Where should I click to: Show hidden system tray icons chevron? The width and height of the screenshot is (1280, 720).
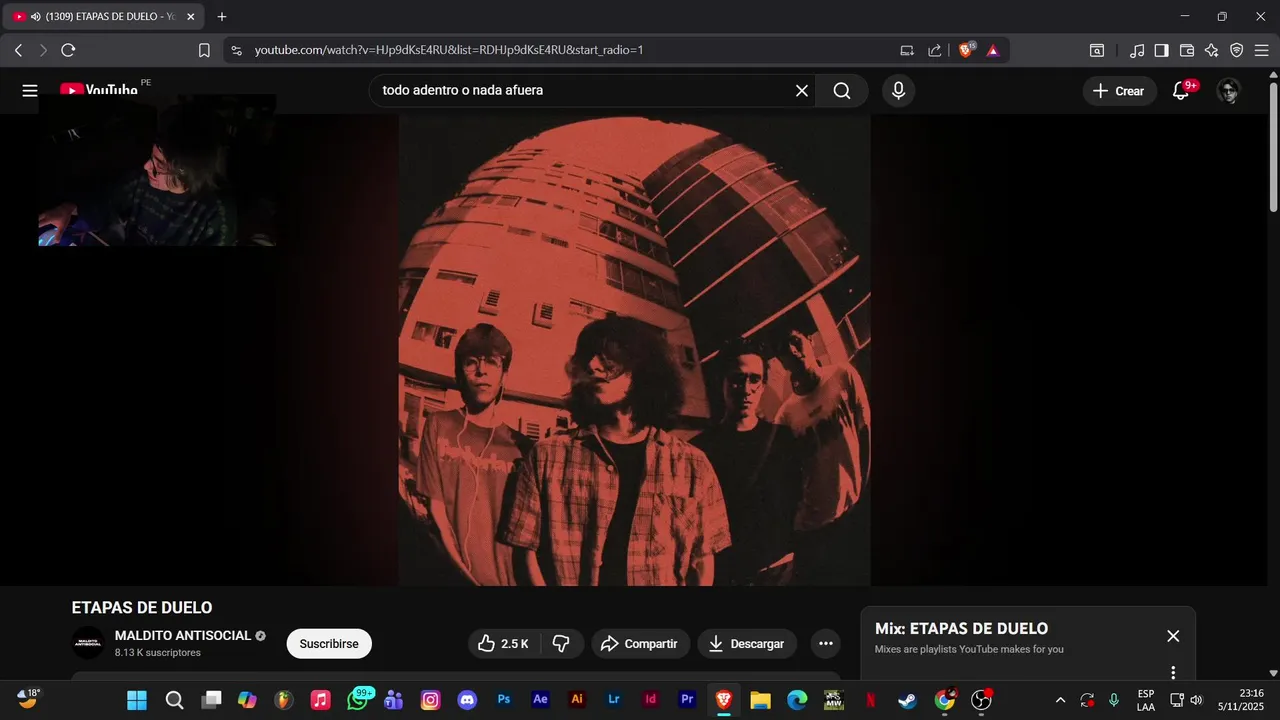(1060, 700)
